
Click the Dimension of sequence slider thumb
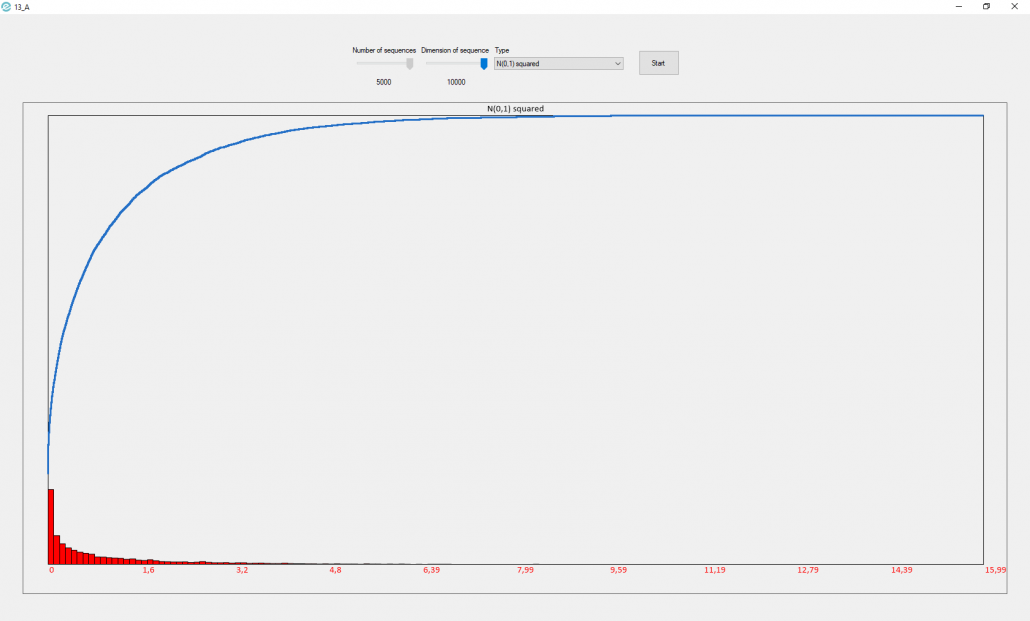484,64
